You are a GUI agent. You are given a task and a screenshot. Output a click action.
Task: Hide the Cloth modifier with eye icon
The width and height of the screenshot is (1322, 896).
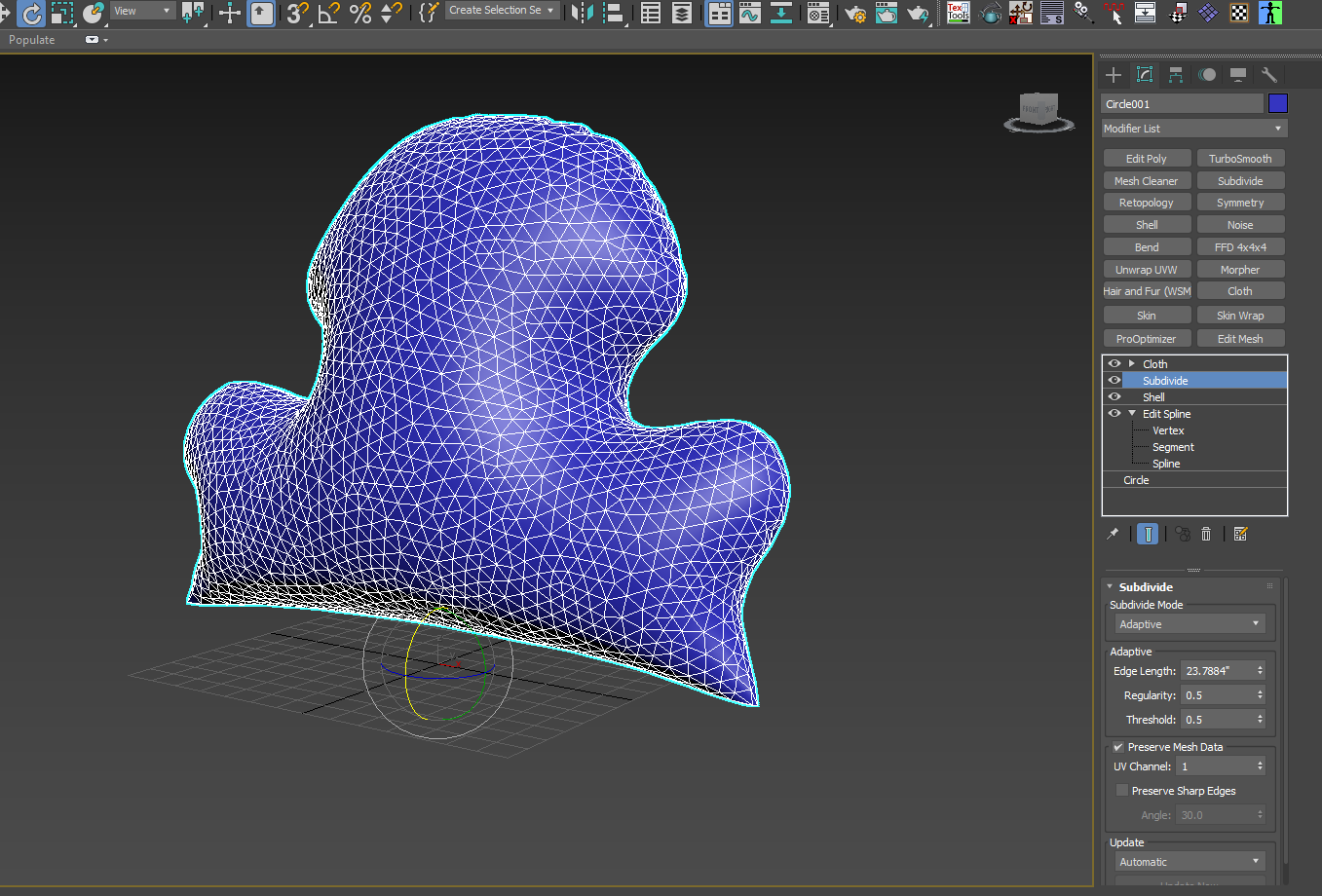1114,364
